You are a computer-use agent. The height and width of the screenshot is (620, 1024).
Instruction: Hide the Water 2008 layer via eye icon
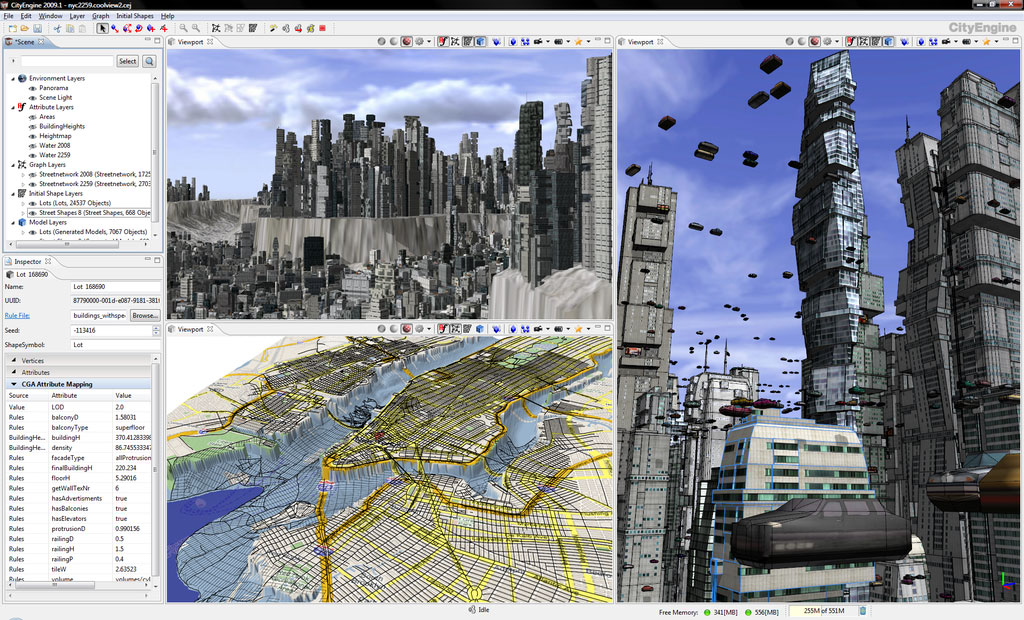coord(32,146)
